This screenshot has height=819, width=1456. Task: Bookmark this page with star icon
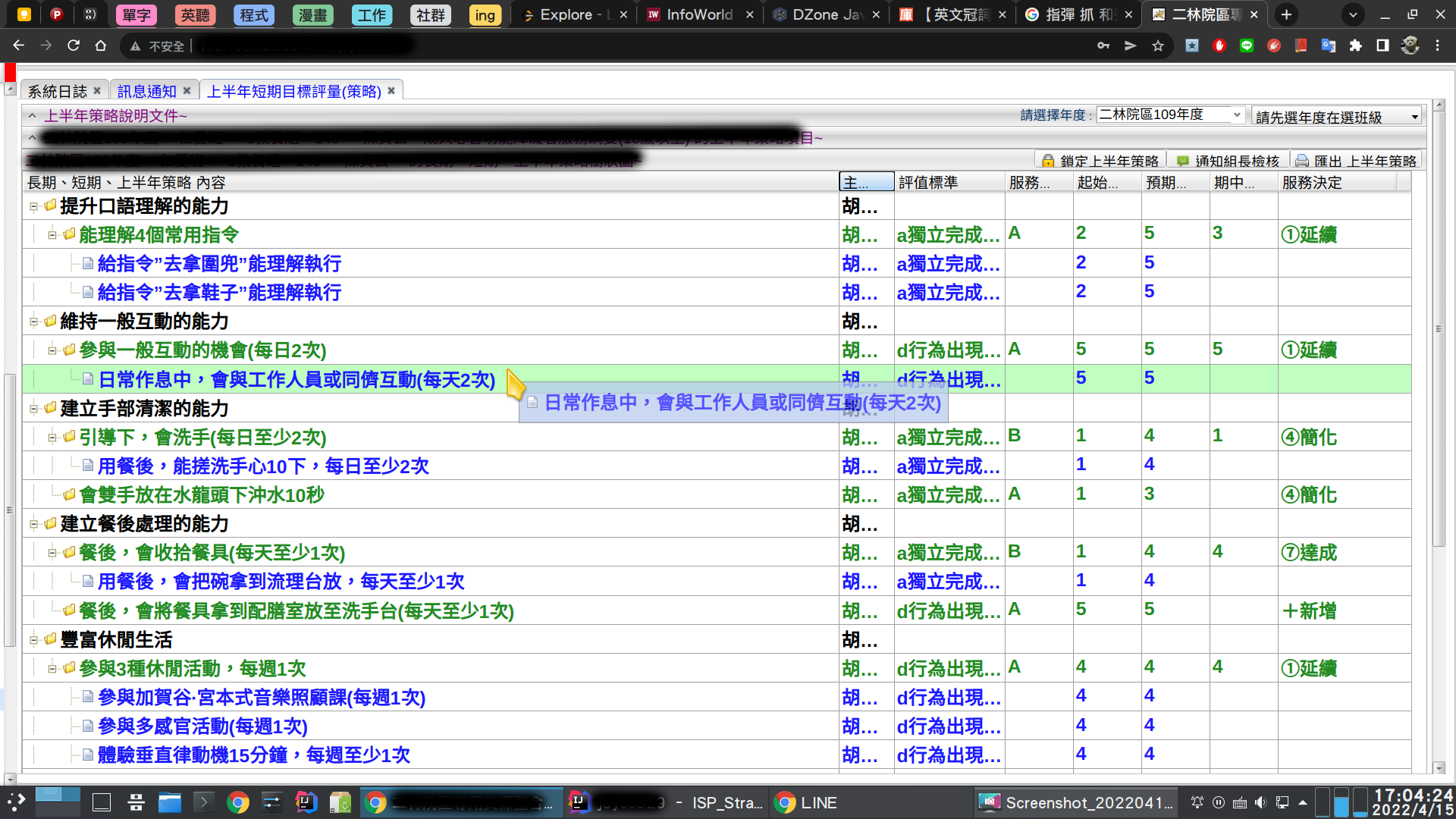pos(1158,45)
